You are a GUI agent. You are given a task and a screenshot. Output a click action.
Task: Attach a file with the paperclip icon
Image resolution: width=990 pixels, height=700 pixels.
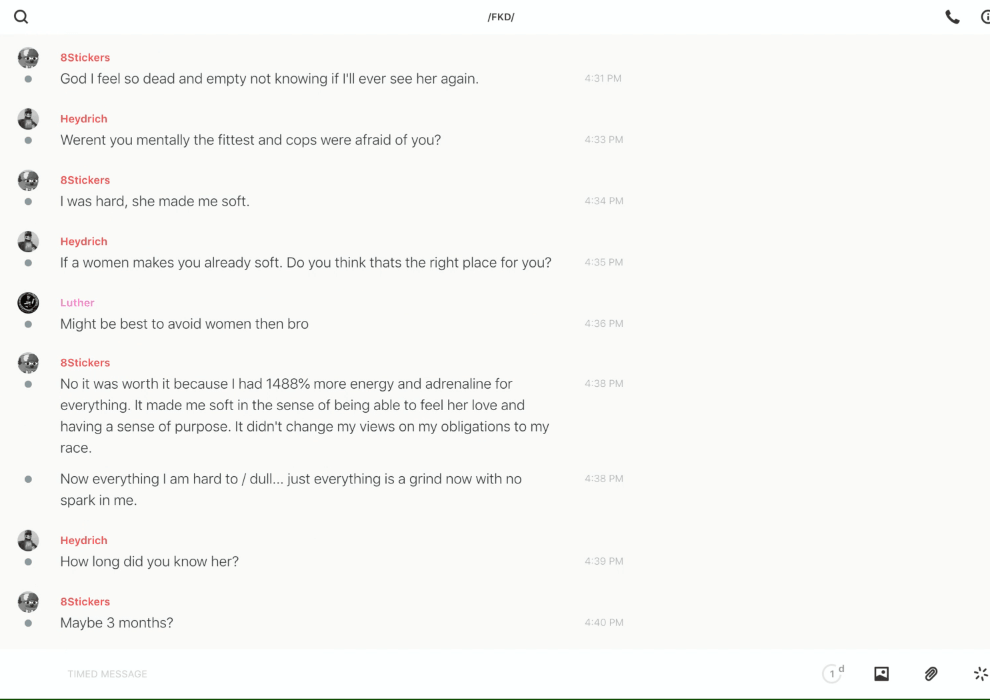pos(931,674)
